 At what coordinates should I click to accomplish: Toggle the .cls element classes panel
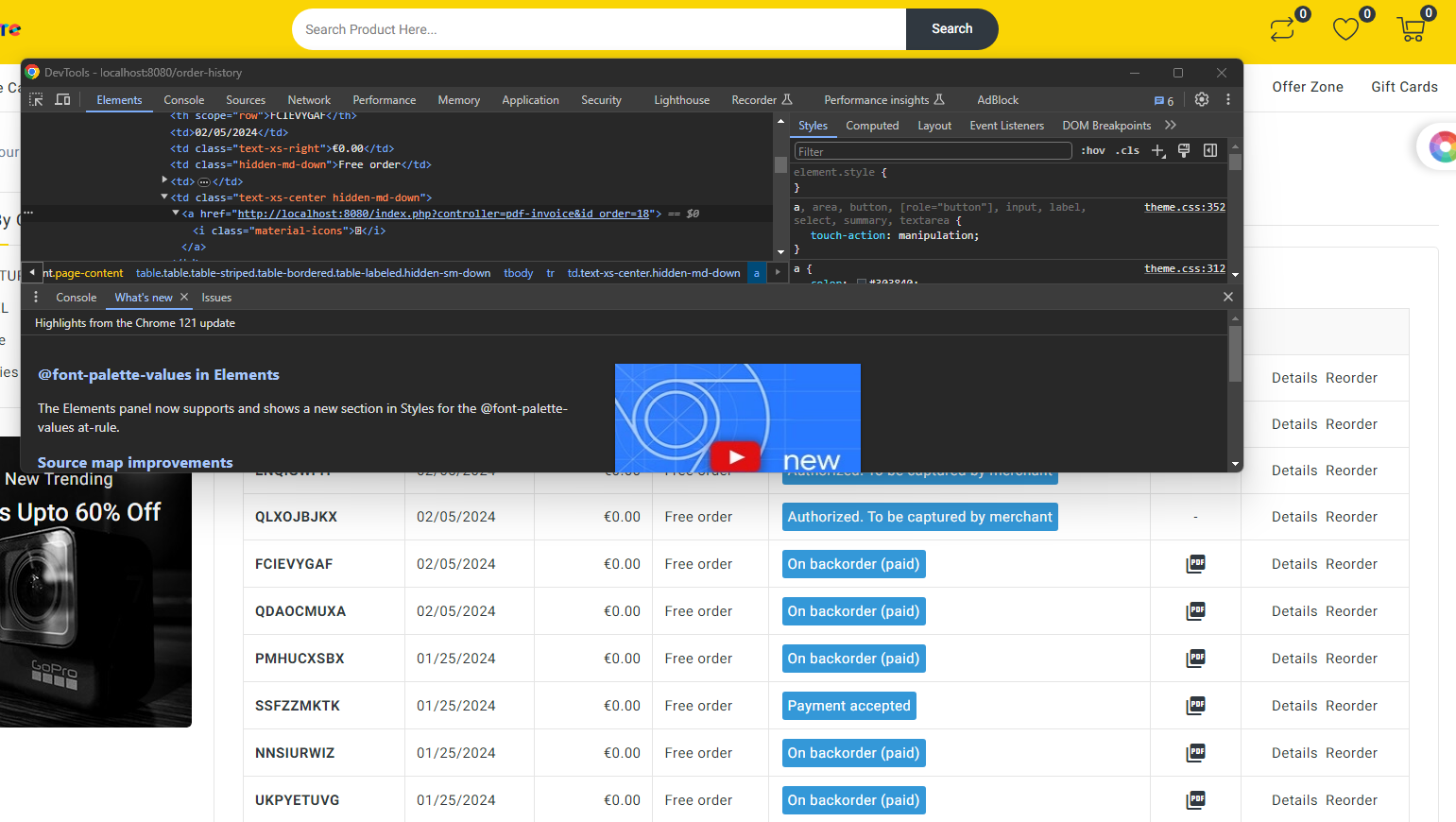pos(1127,151)
